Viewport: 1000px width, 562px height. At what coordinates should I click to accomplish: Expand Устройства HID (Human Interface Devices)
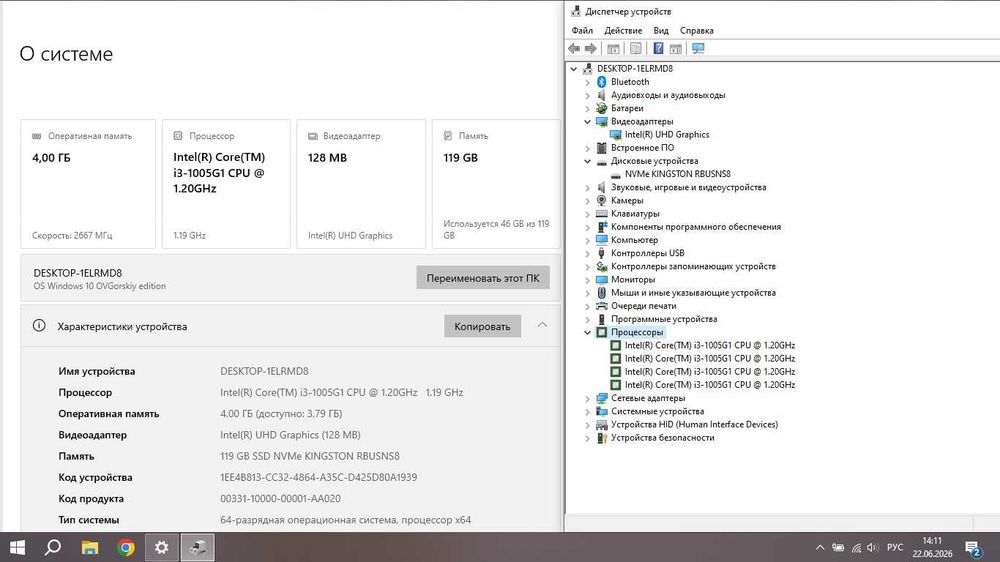(587, 424)
